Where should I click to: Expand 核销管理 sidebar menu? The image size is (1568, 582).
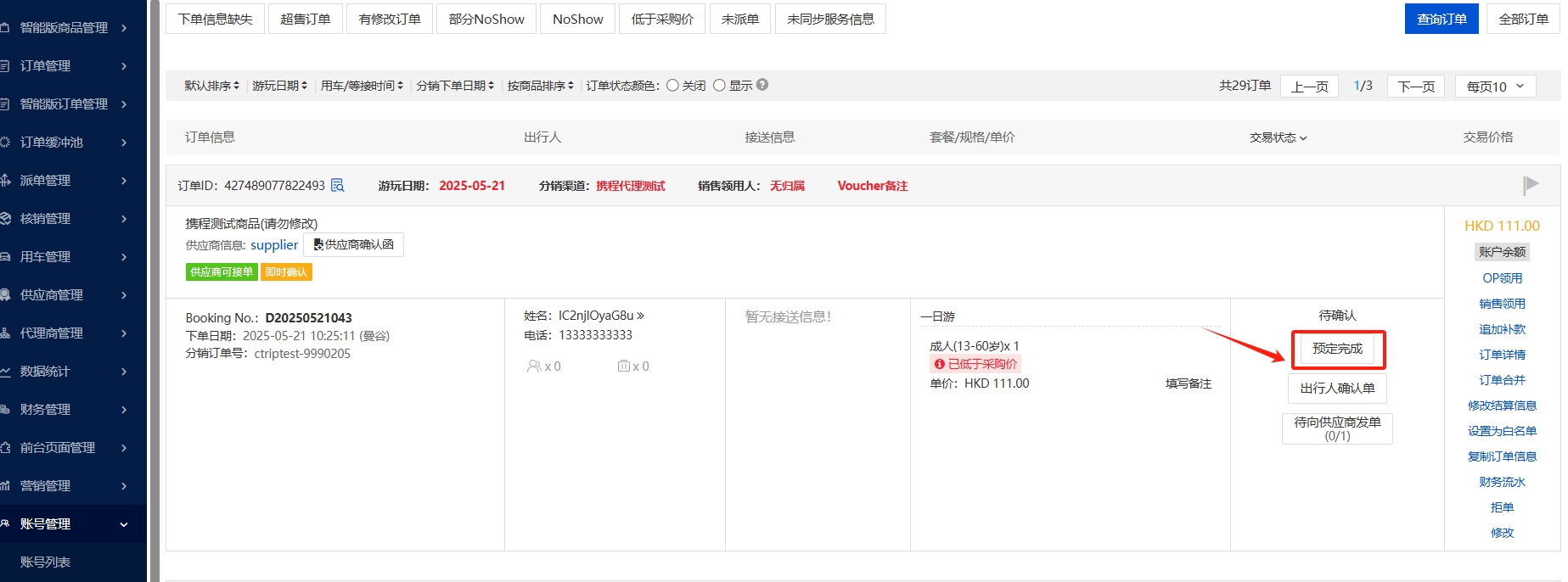[73, 218]
